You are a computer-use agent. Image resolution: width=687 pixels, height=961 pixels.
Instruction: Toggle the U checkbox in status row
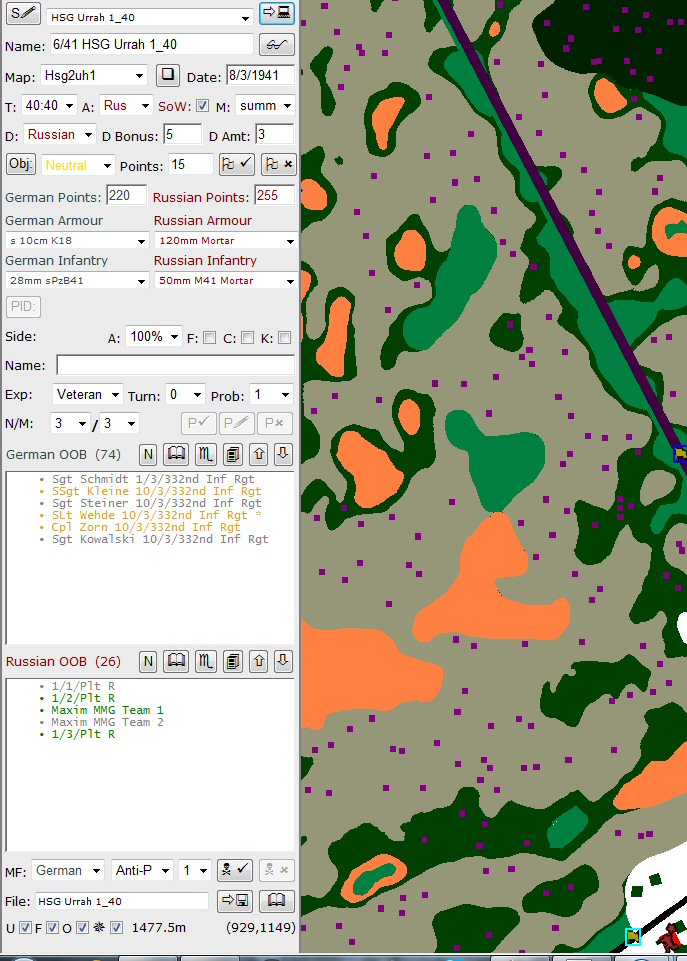click(25, 928)
